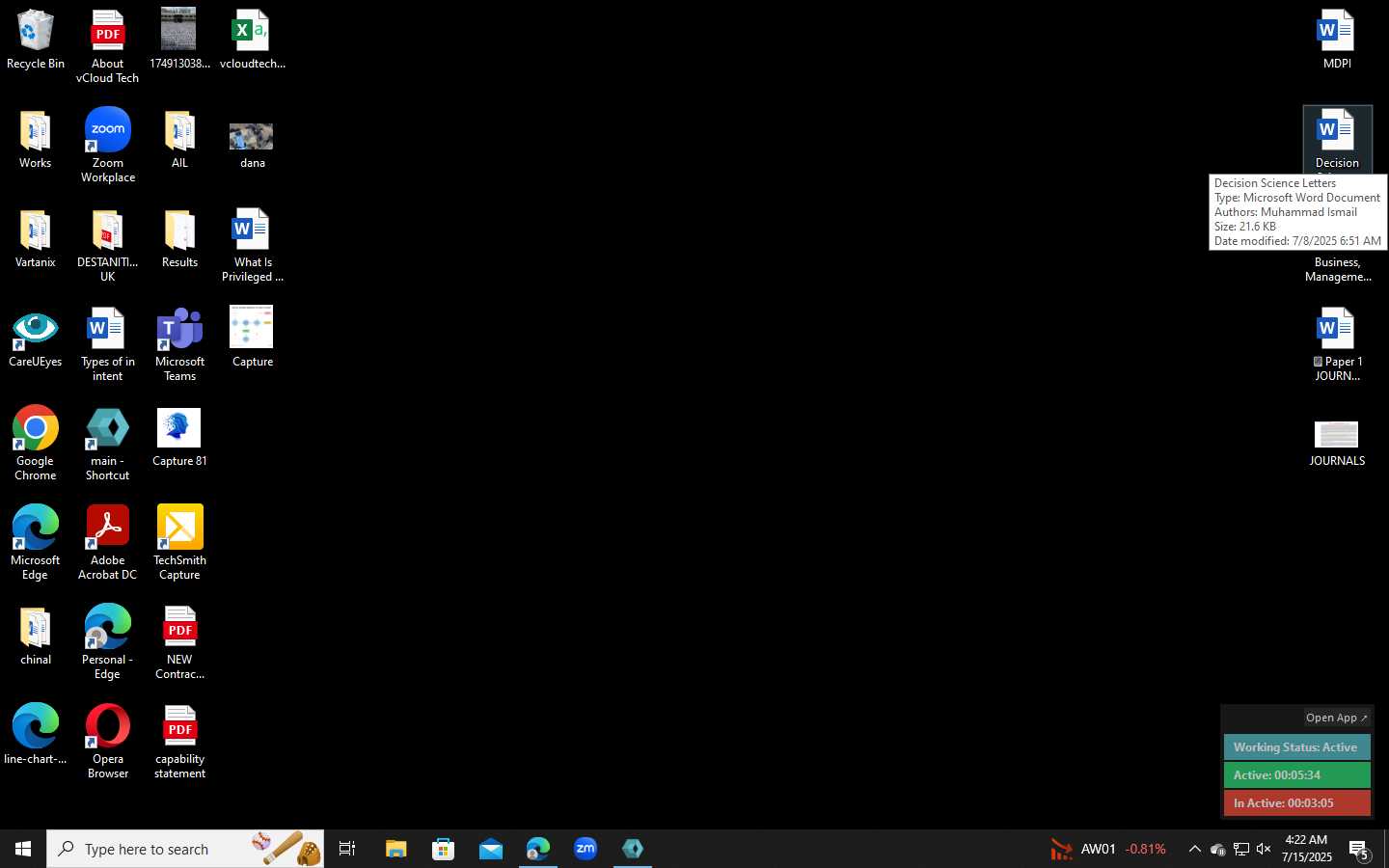Select the CareUEyes shortcut
This screenshot has height=868, width=1389.
pos(36,339)
